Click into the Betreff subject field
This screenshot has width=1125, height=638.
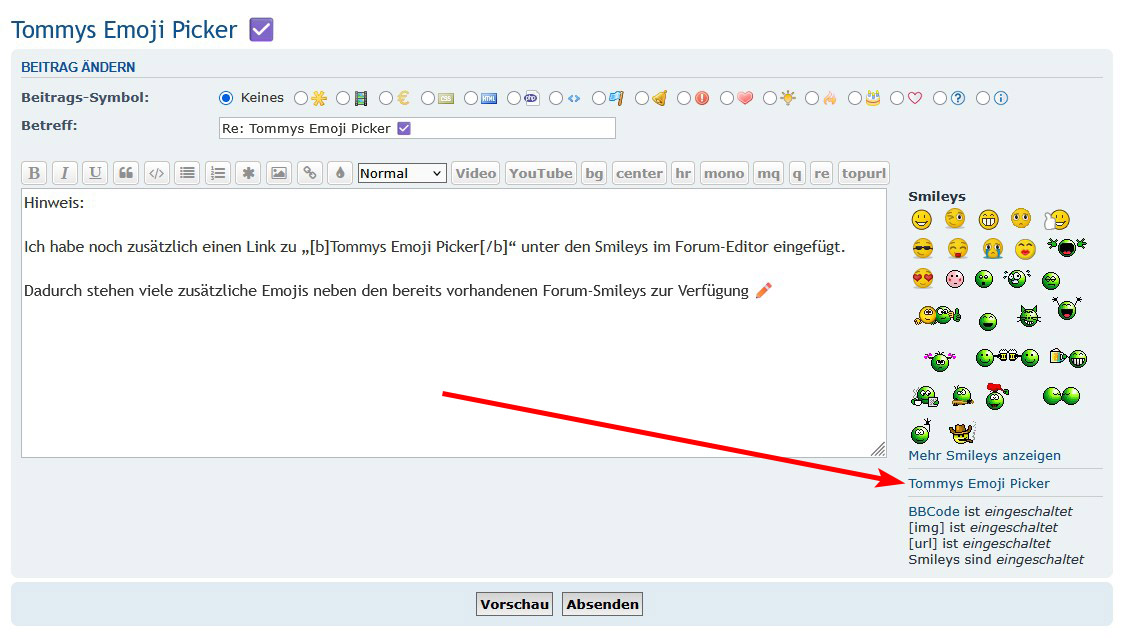pos(416,128)
